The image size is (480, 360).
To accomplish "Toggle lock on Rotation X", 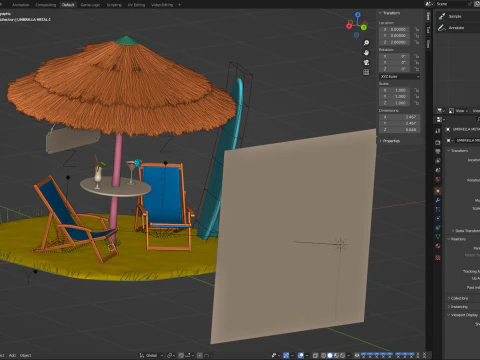I will pyautogui.click(x=416, y=56).
